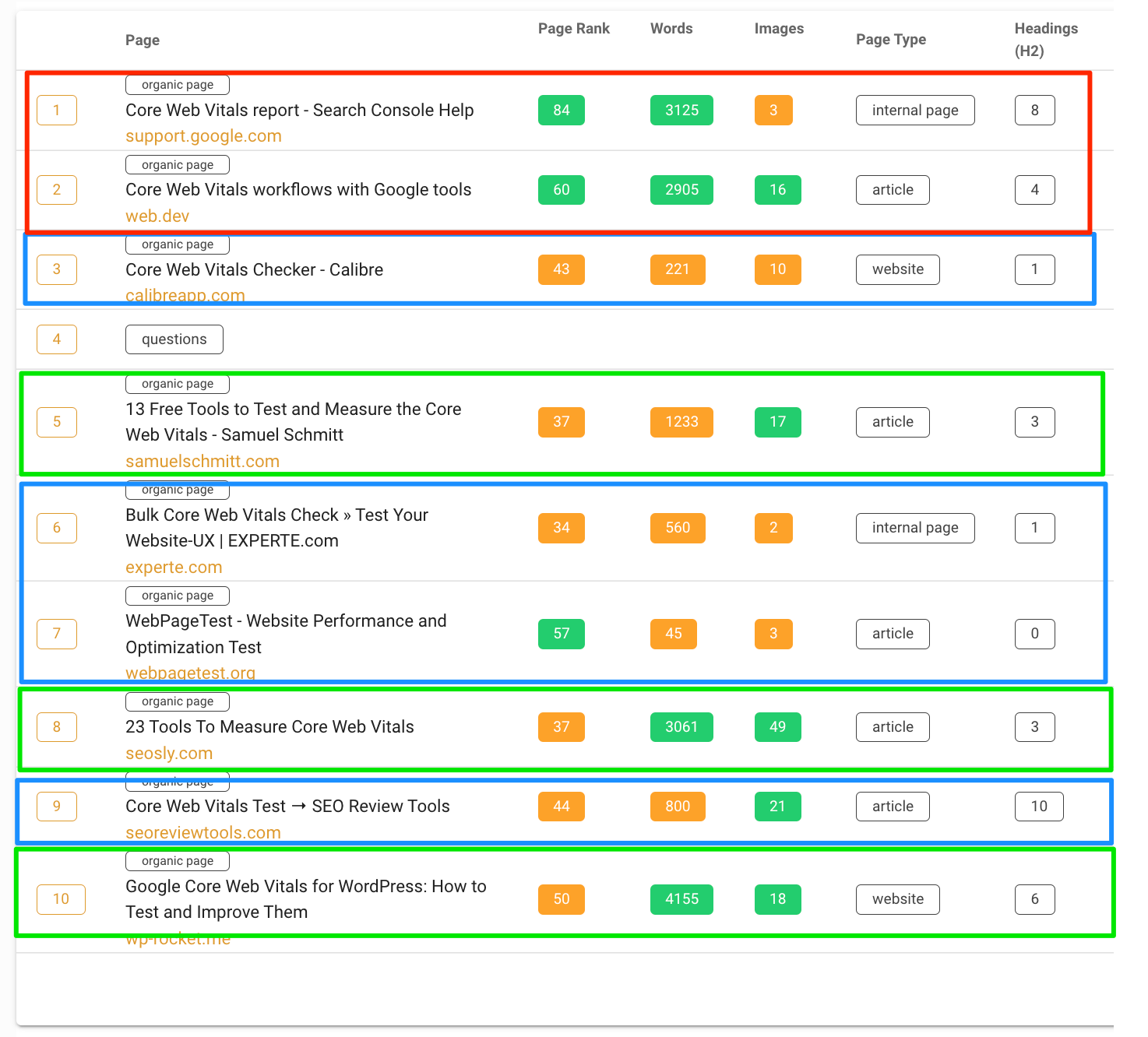
Task: Open the seosly.com link
Action: [x=169, y=754]
